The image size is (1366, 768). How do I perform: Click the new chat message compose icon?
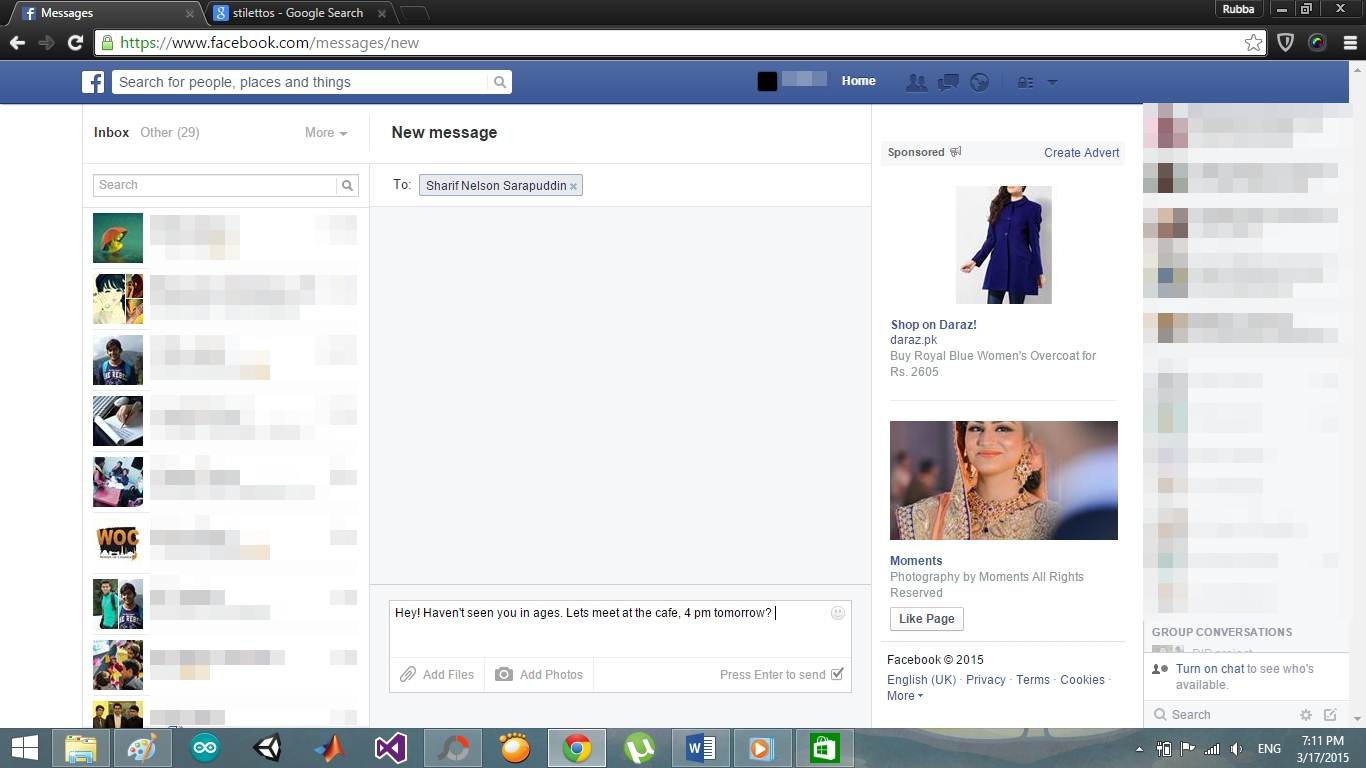(x=1330, y=715)
